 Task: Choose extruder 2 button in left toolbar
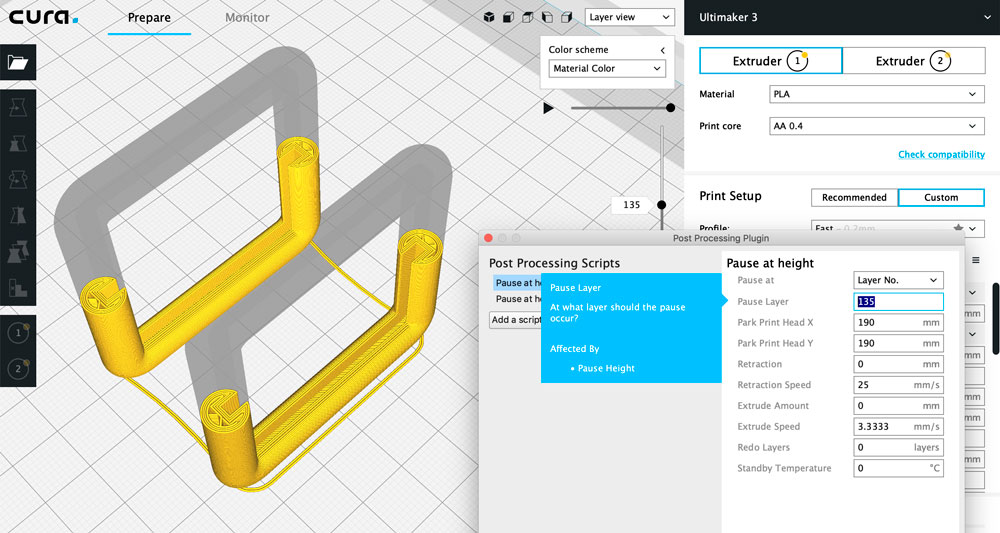point(18,369)
